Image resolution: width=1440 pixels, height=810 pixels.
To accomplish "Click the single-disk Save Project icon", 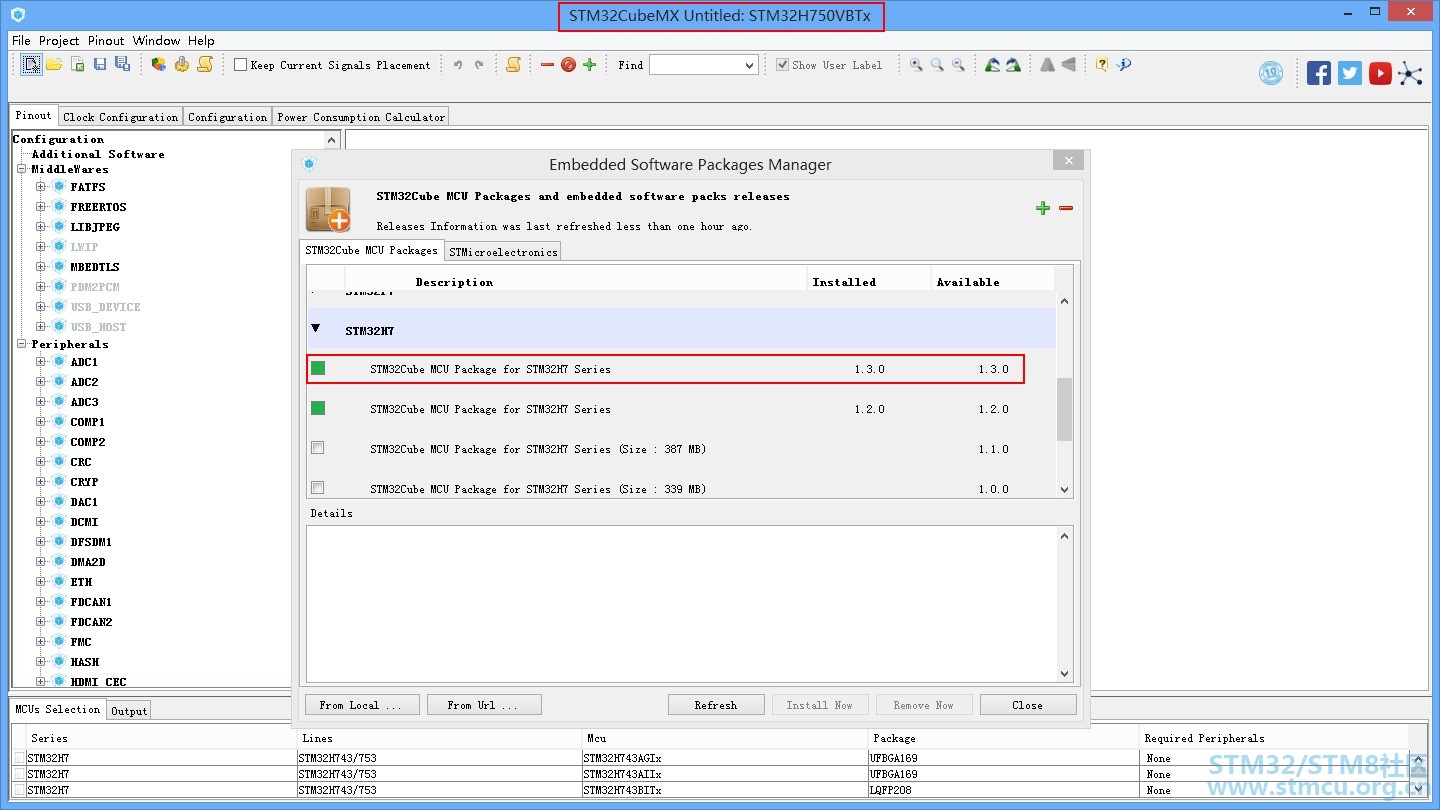I will 100,65.
